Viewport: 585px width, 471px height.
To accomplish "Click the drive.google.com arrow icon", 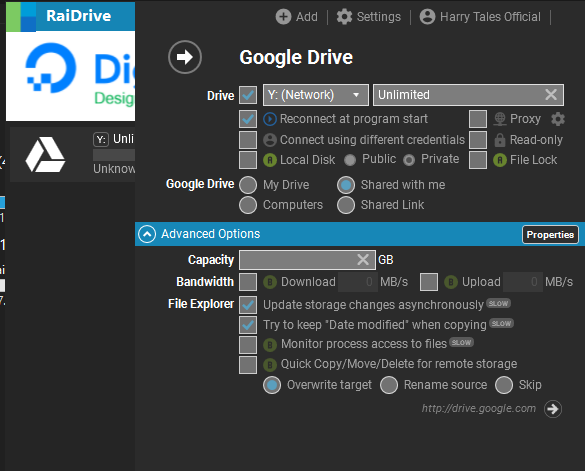I will click(x=553, y=409).
